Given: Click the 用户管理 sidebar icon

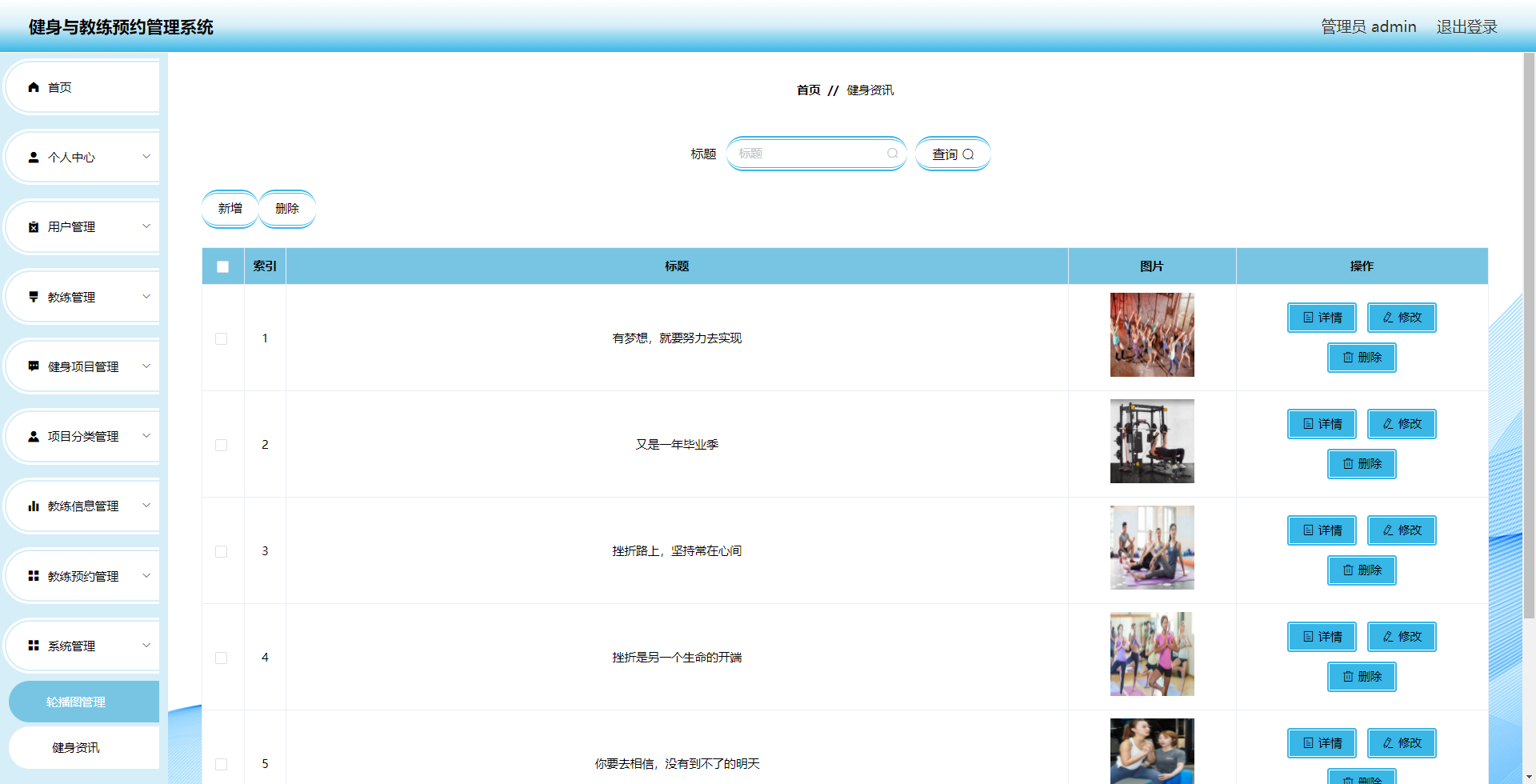Looking at the screenshot, I should click(x=33, y=226).
